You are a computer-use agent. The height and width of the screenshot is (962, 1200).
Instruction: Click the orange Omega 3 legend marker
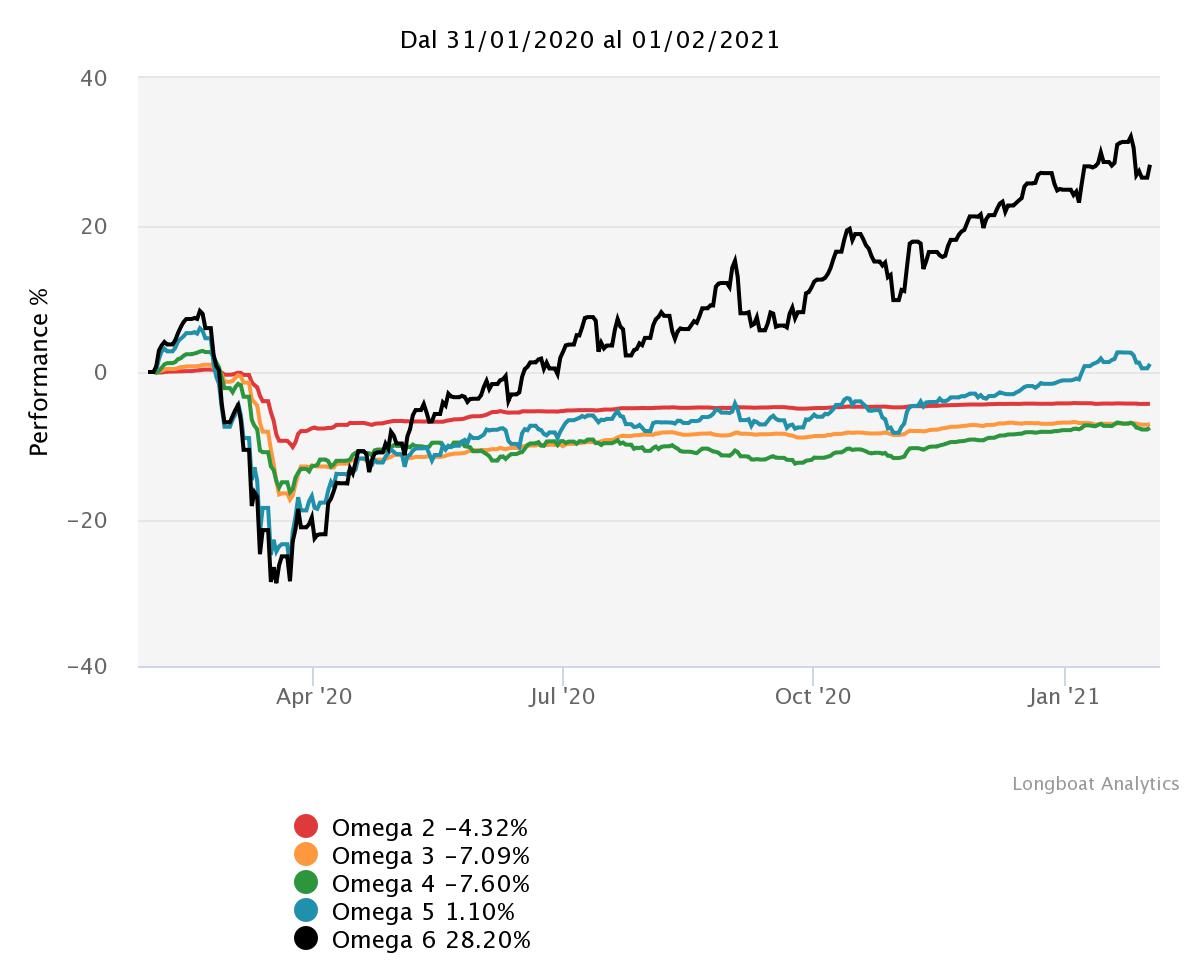point(306,855)
